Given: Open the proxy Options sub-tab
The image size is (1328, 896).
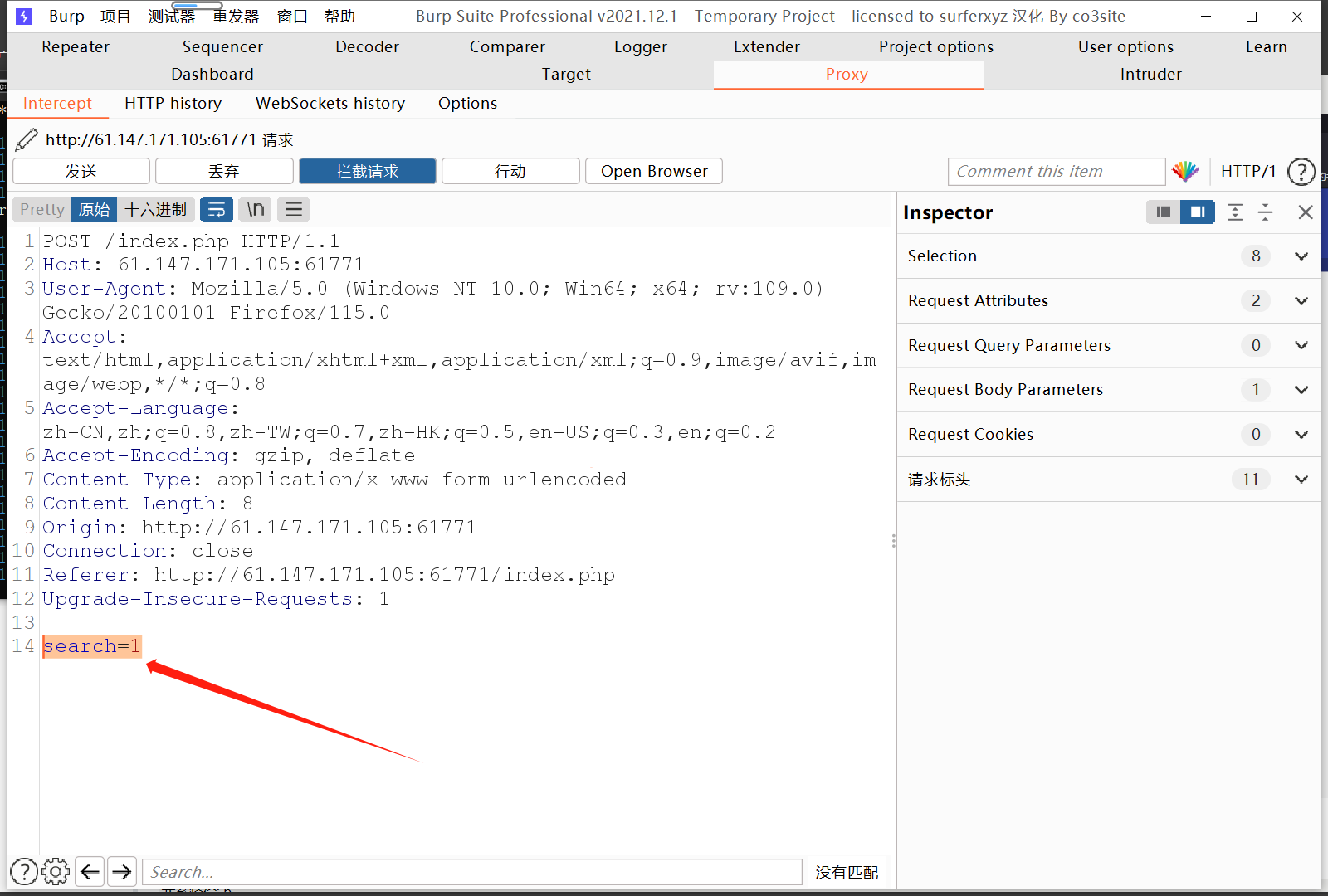Looking at the screenshot, I should (x=467, y=104).
